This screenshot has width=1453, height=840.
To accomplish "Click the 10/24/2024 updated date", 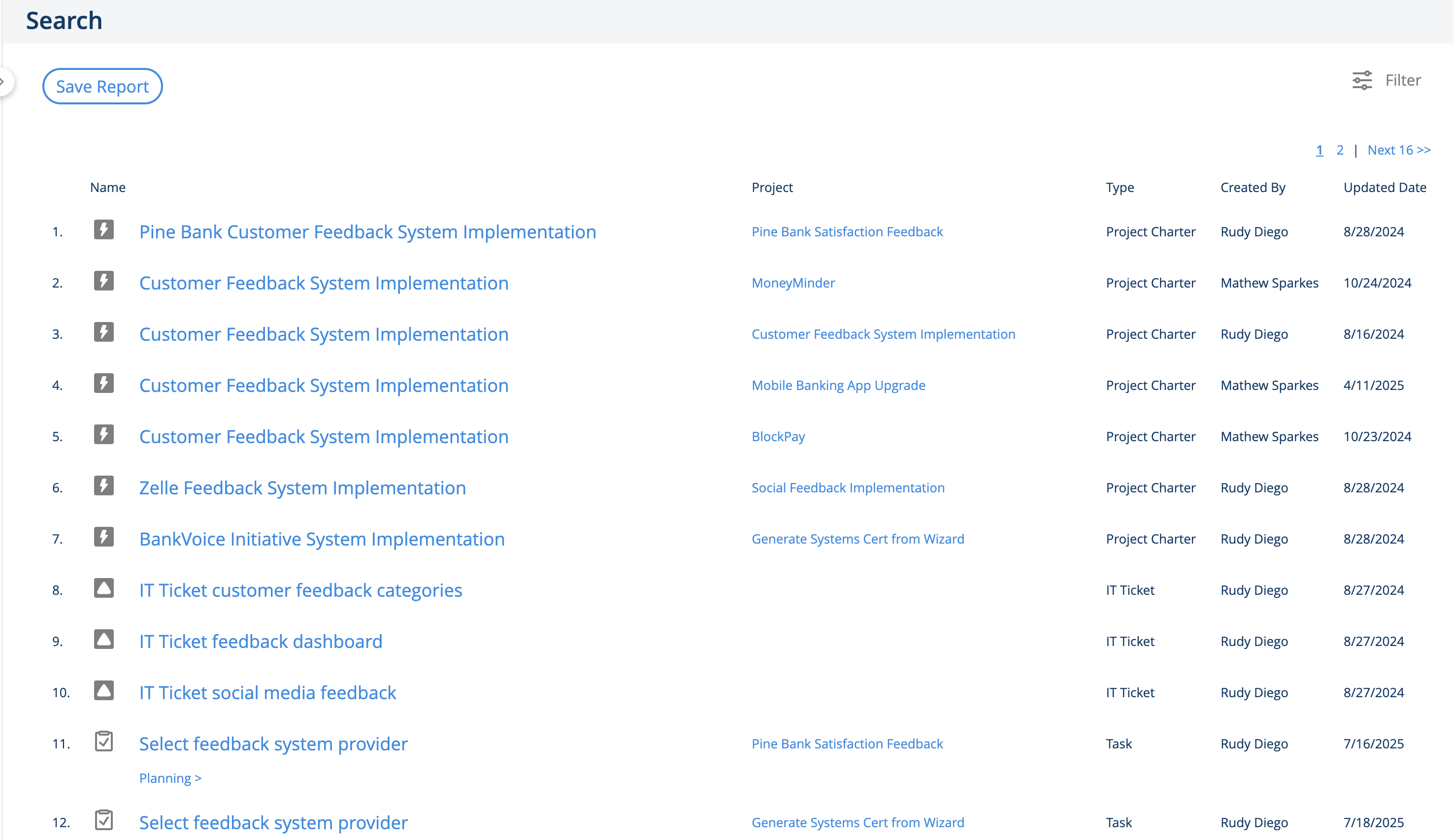I will [x=1378, y=283].
